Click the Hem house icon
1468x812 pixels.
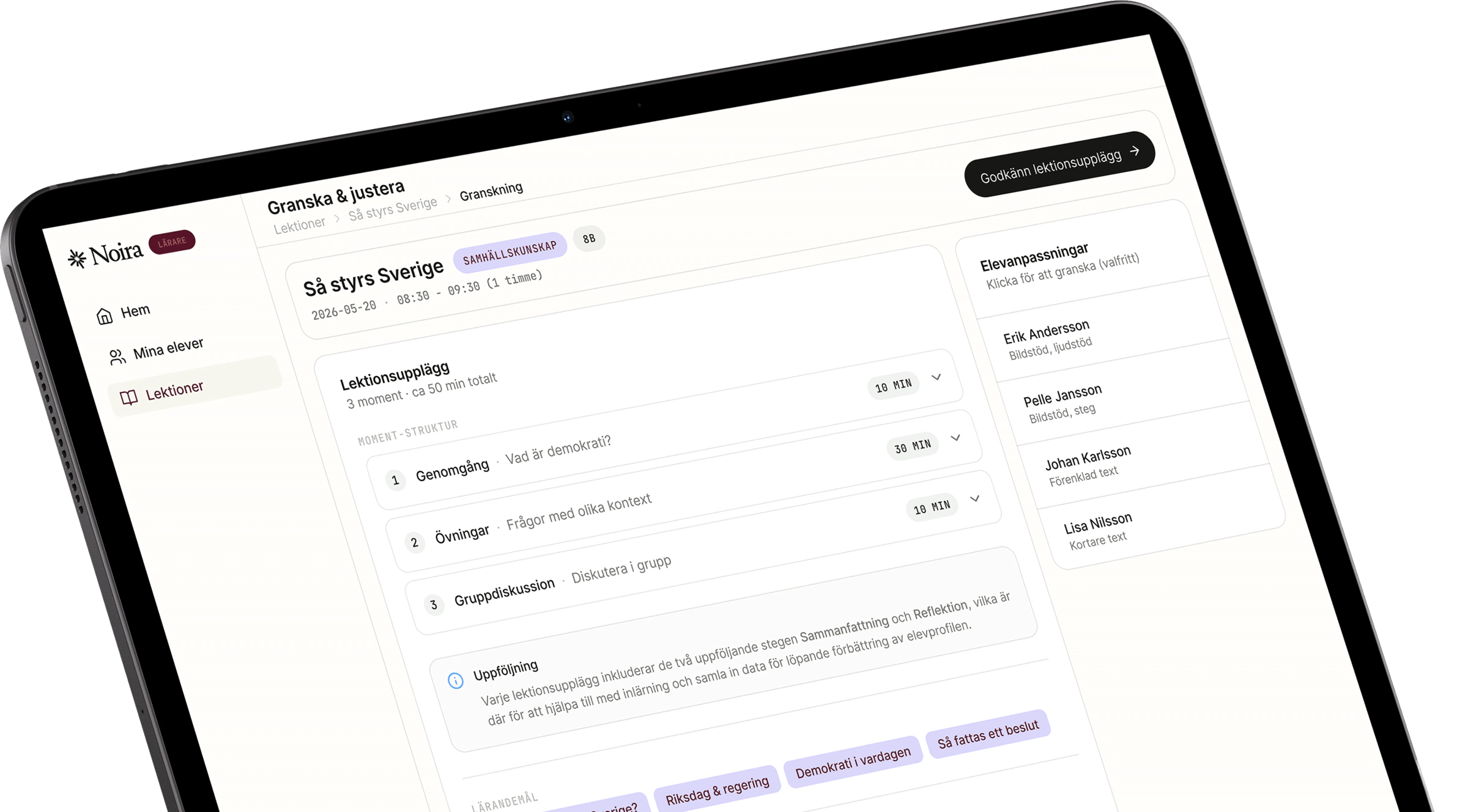click(x=105, y=316)
